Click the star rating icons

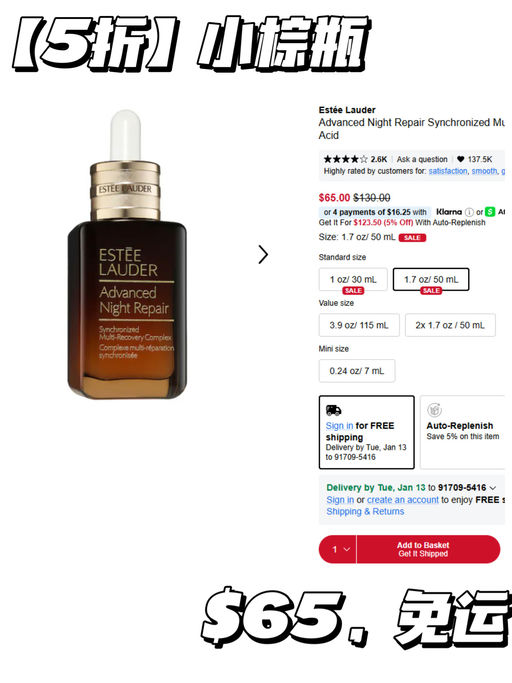pyautogui.click(x=346, y=159)
